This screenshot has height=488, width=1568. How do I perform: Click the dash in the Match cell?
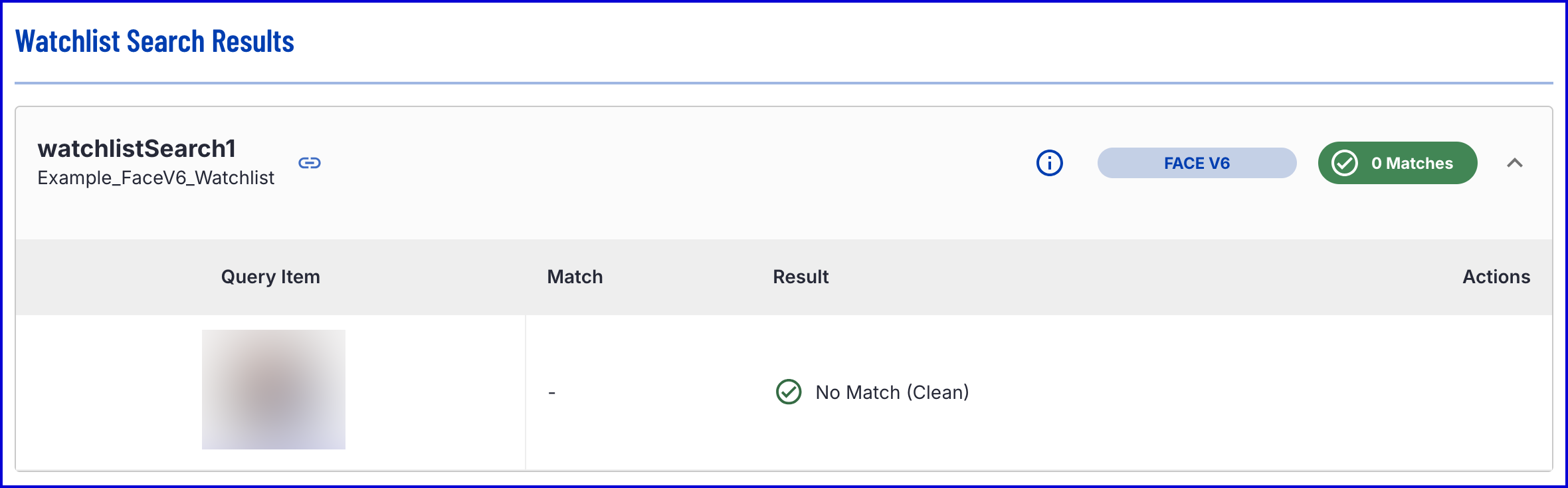551,393
